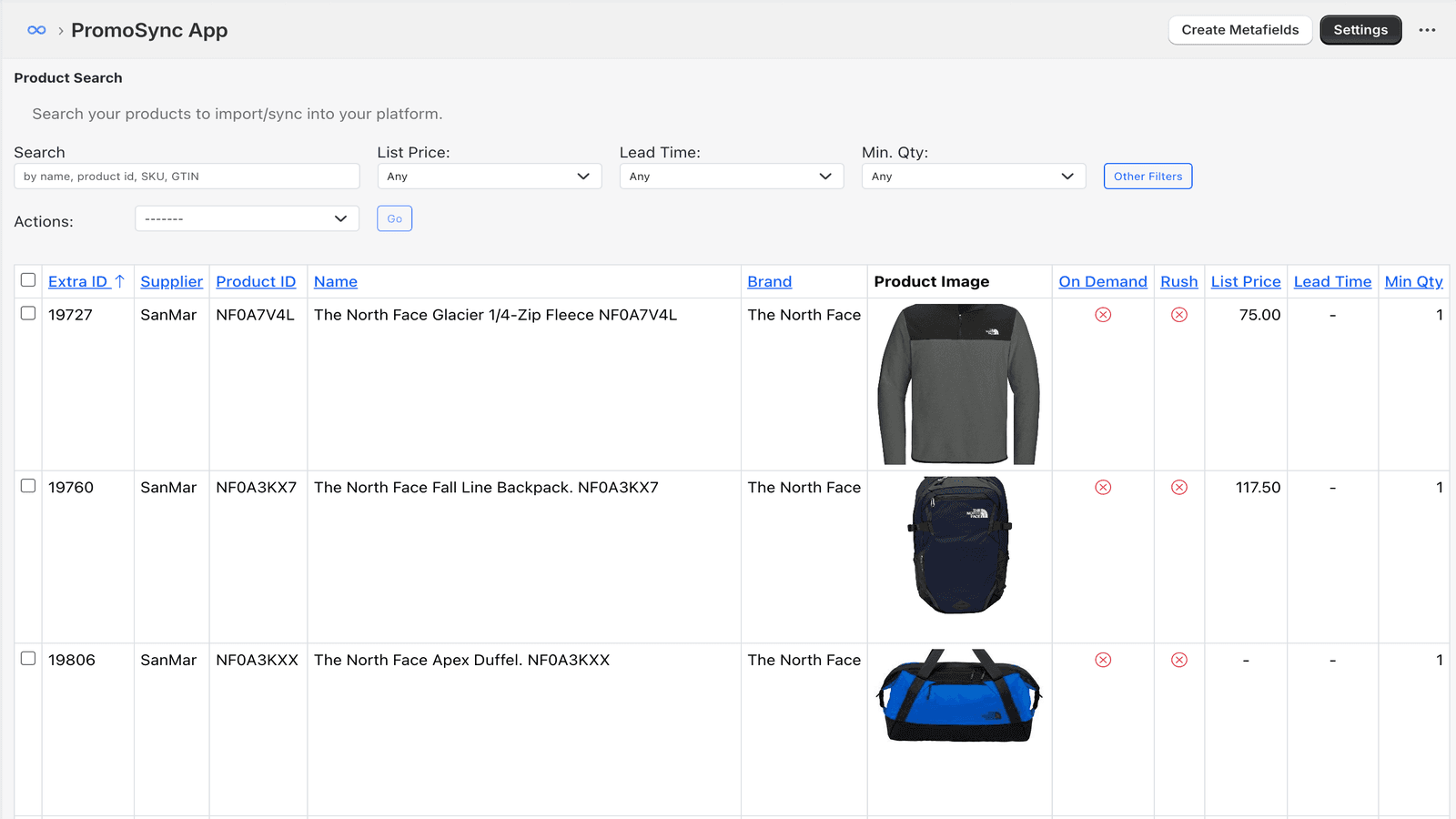Expand the List Price dropdown
The height and width of the screenshot is (819, 1456).
point(489,177)
